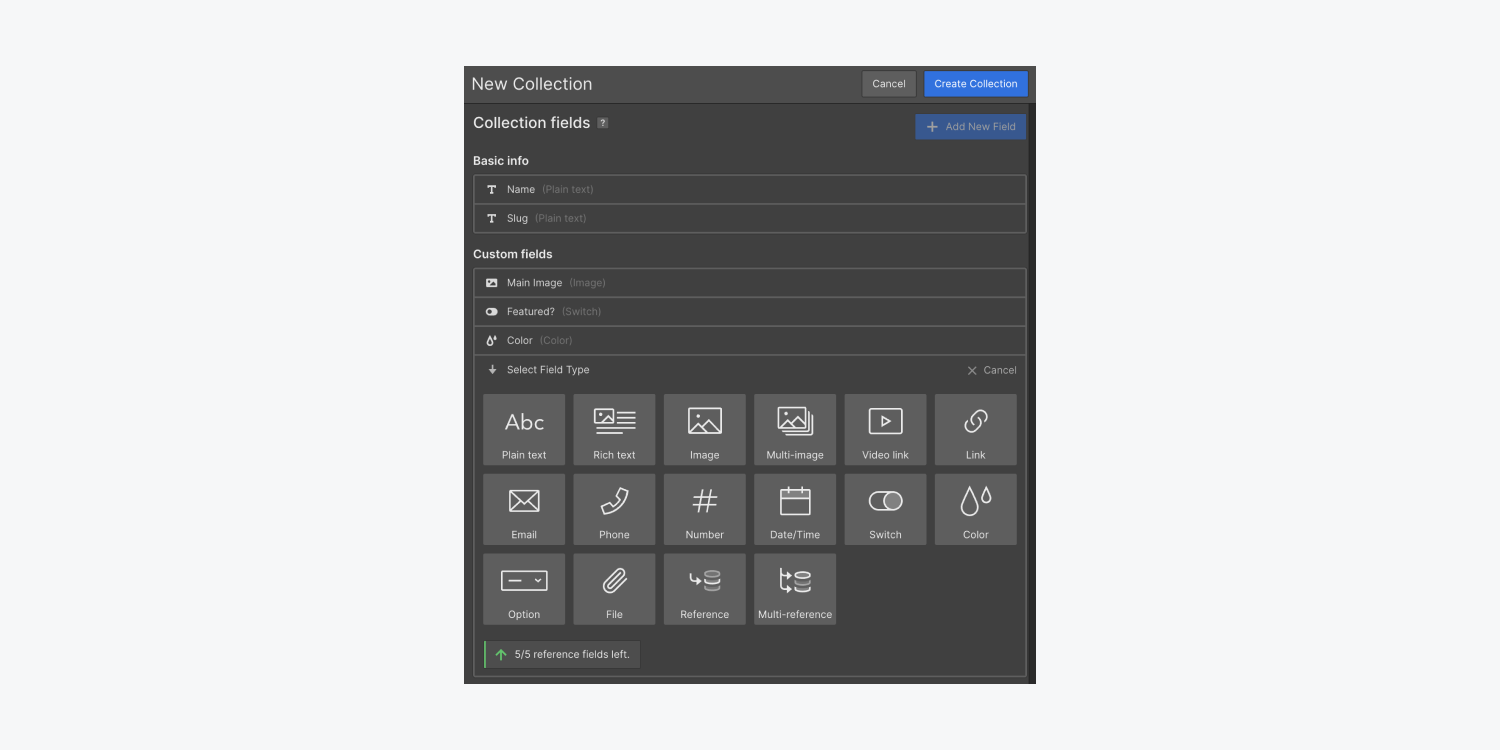Click the Featured? switch field row

pos(749,311)
